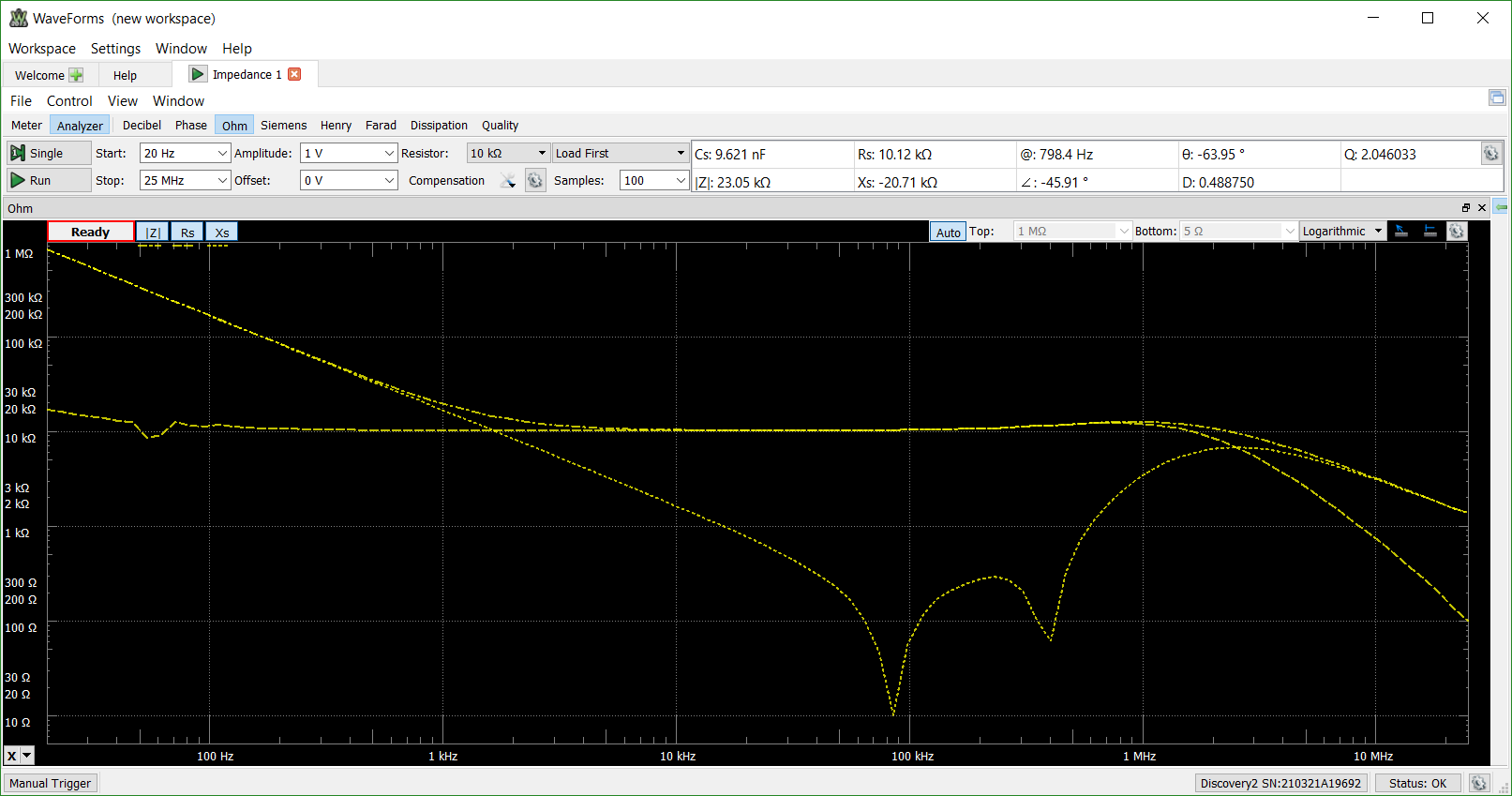This screenshot has height=796, width=1512.
Task: Show the Phase view
Action: click(191, 125)
